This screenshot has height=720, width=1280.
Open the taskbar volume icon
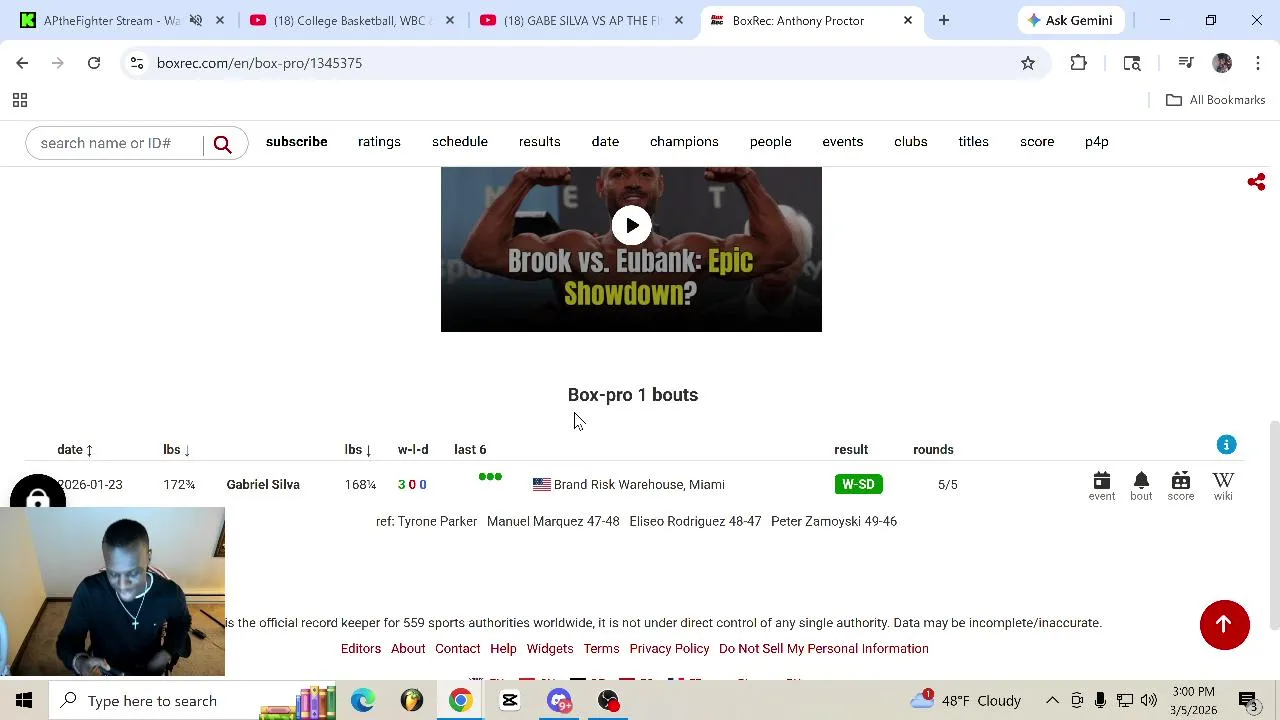(1148, 700)
